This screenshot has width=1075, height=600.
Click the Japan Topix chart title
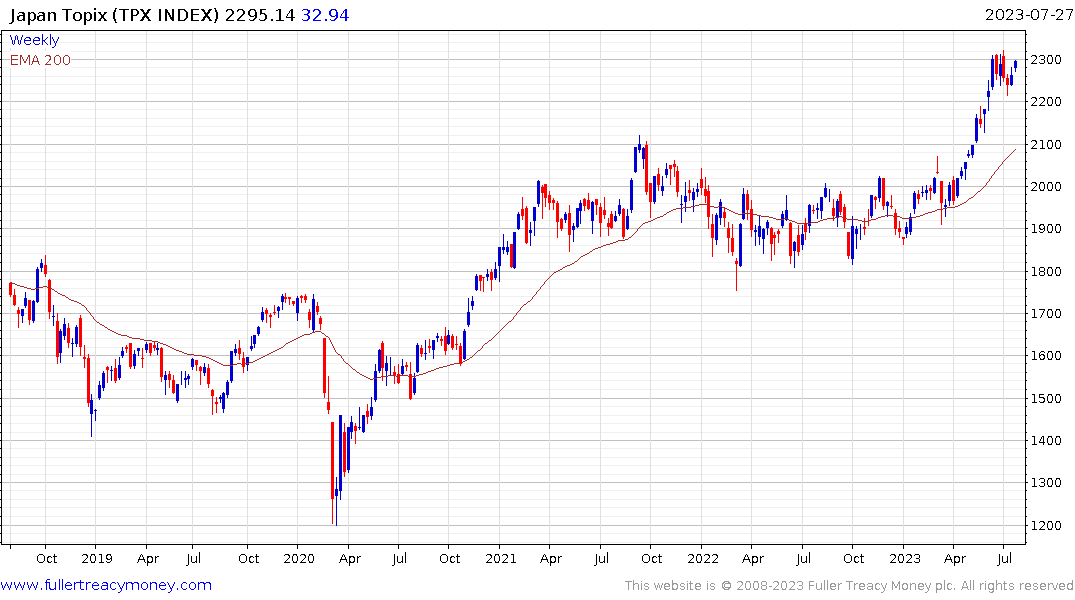tap(114, 15)
